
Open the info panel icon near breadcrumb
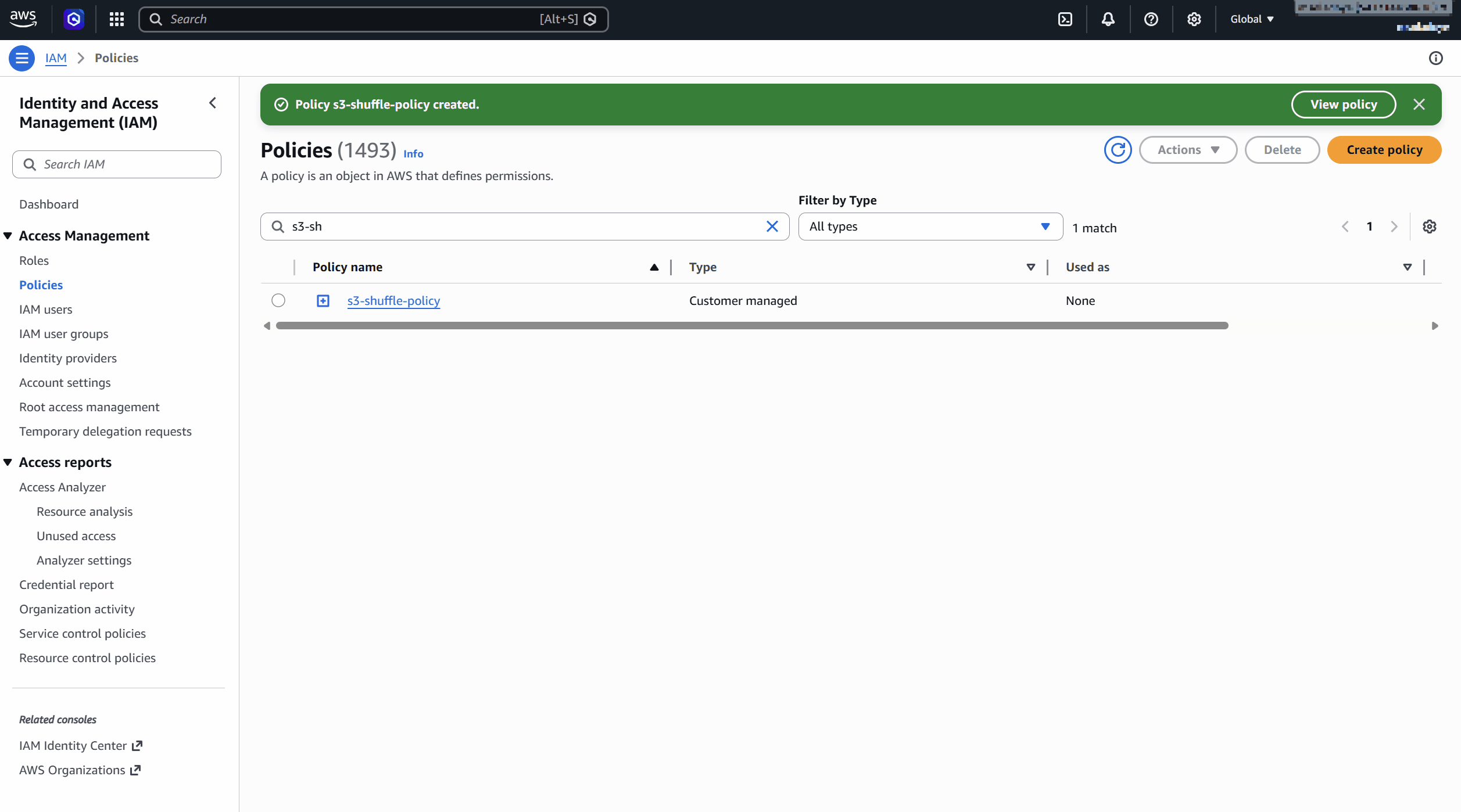(x=1436, y=58)
